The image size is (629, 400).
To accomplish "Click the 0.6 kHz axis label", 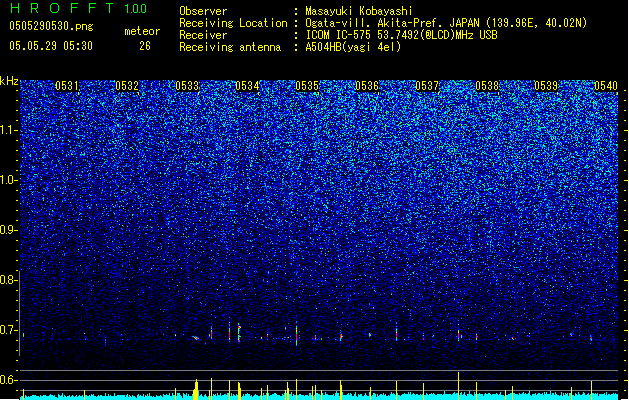I will pyautogui.click(x=9, y=380).
